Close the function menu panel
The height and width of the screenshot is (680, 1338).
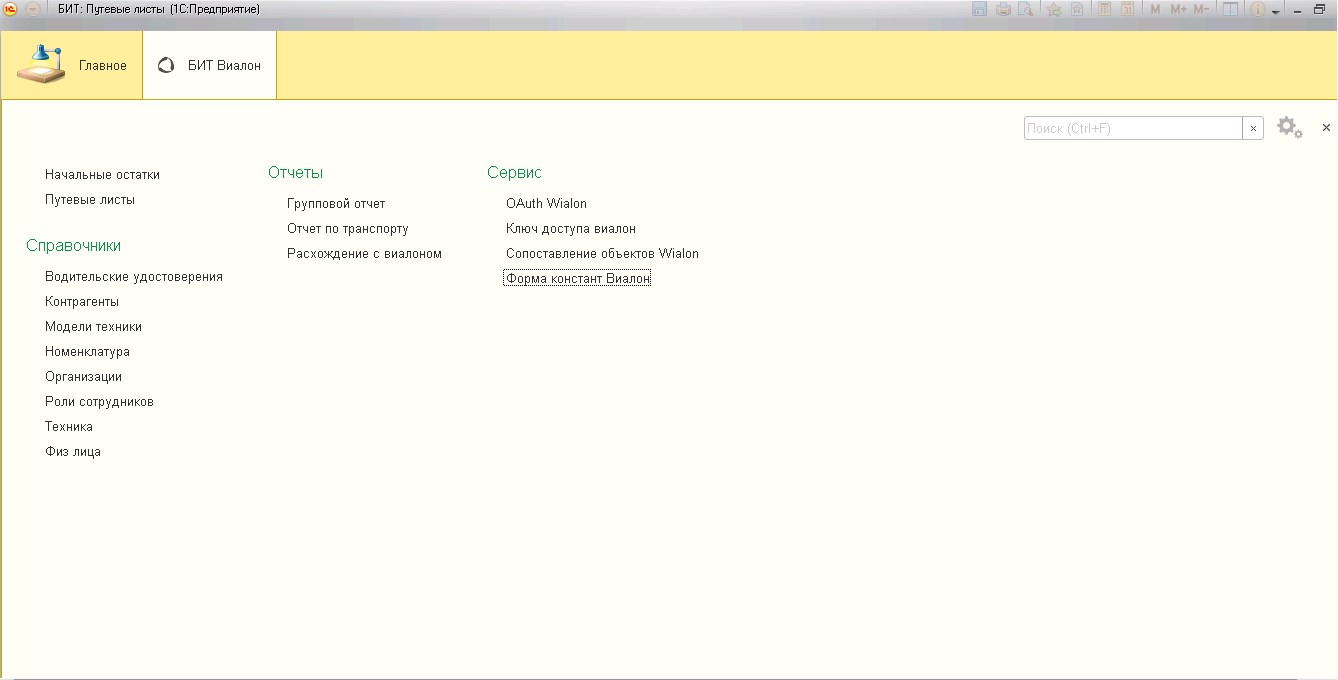1326,128
